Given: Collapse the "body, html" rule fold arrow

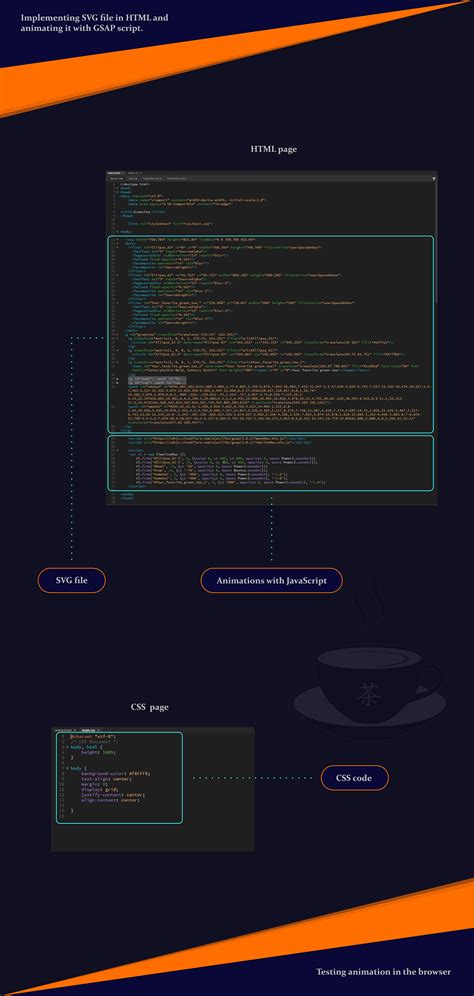Looking at the screenshot, I should (x=67, y=748).
